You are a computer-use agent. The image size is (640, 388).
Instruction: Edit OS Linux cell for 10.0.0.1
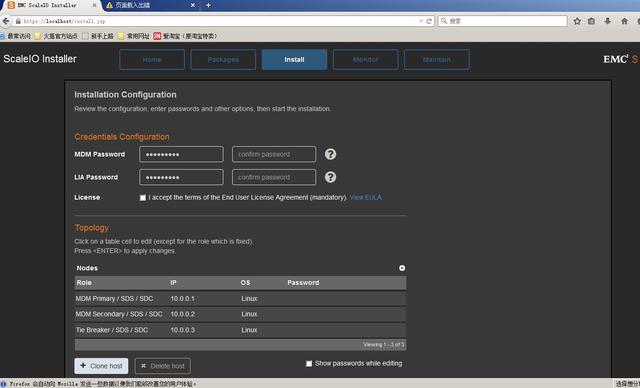[x=249, y=299]
